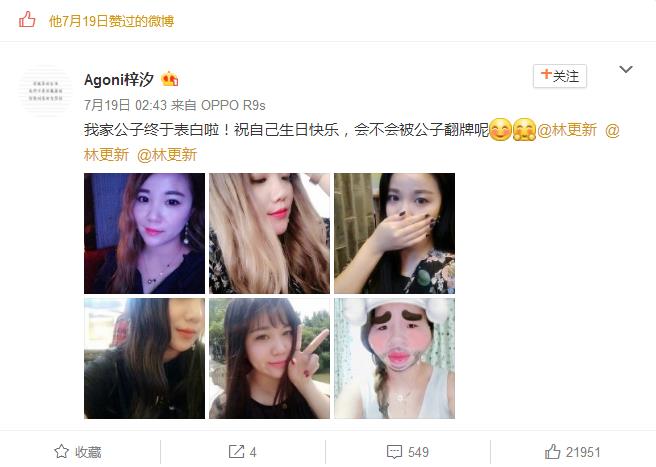Click the hugging face emoji
656x467 pixels.
pos(524,130)
